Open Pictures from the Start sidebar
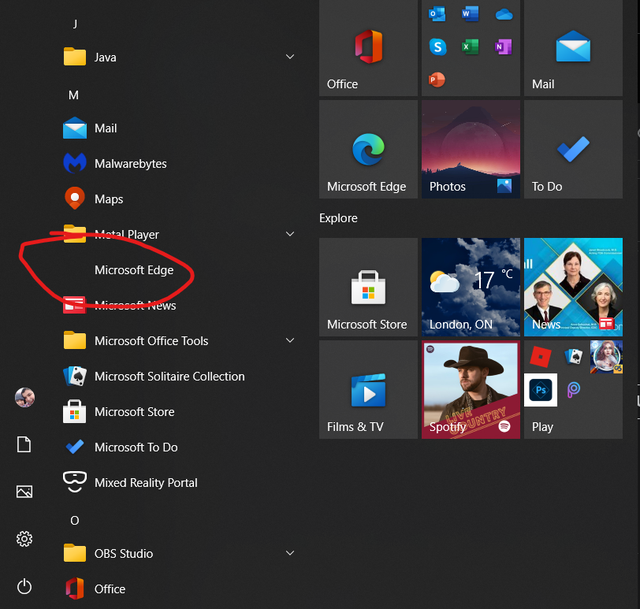The width and height of the screenshot is (640, 609). click(x=24, y=491)
